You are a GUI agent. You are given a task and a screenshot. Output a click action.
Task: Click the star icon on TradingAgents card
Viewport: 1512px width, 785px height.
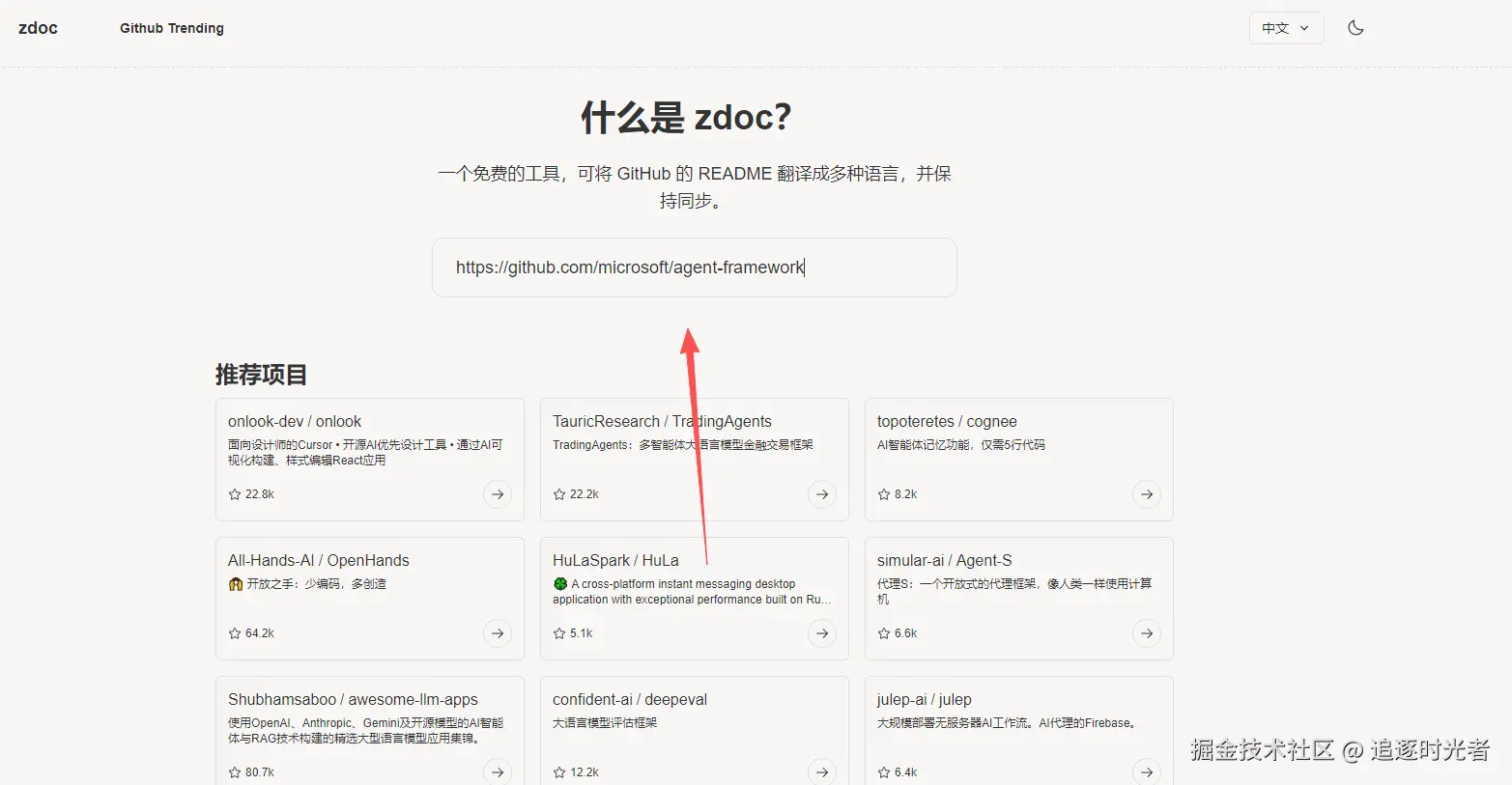click(x=559, y=494)
